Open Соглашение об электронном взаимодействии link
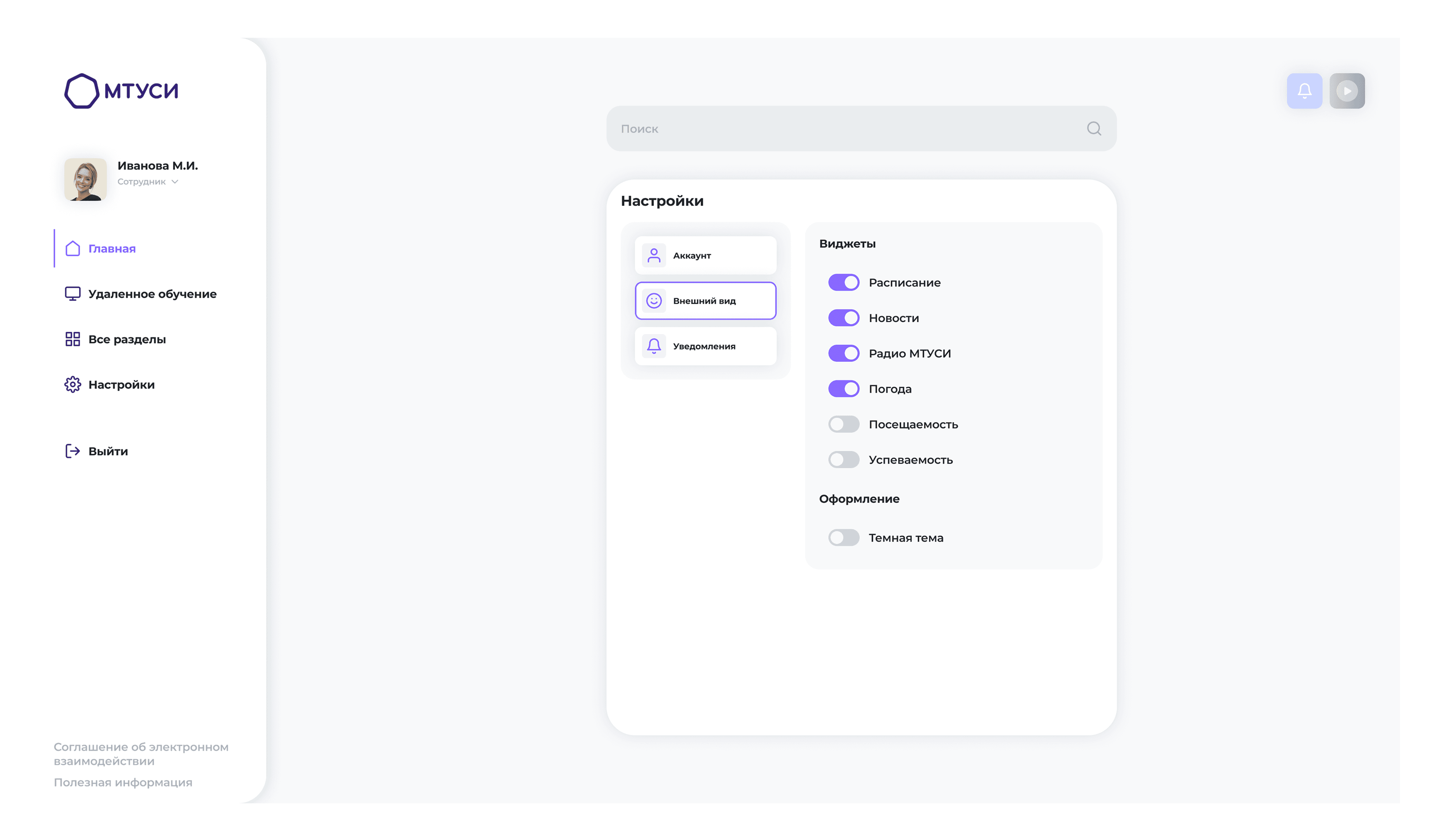Viewport: 1440px width, 840px height. pos(141,754)
